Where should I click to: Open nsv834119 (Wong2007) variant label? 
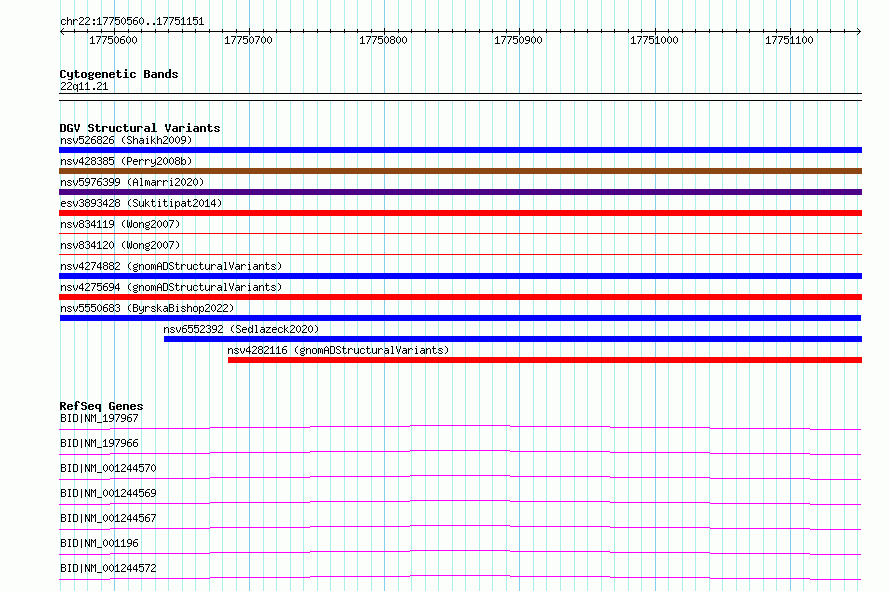click(x=120, y=224)
